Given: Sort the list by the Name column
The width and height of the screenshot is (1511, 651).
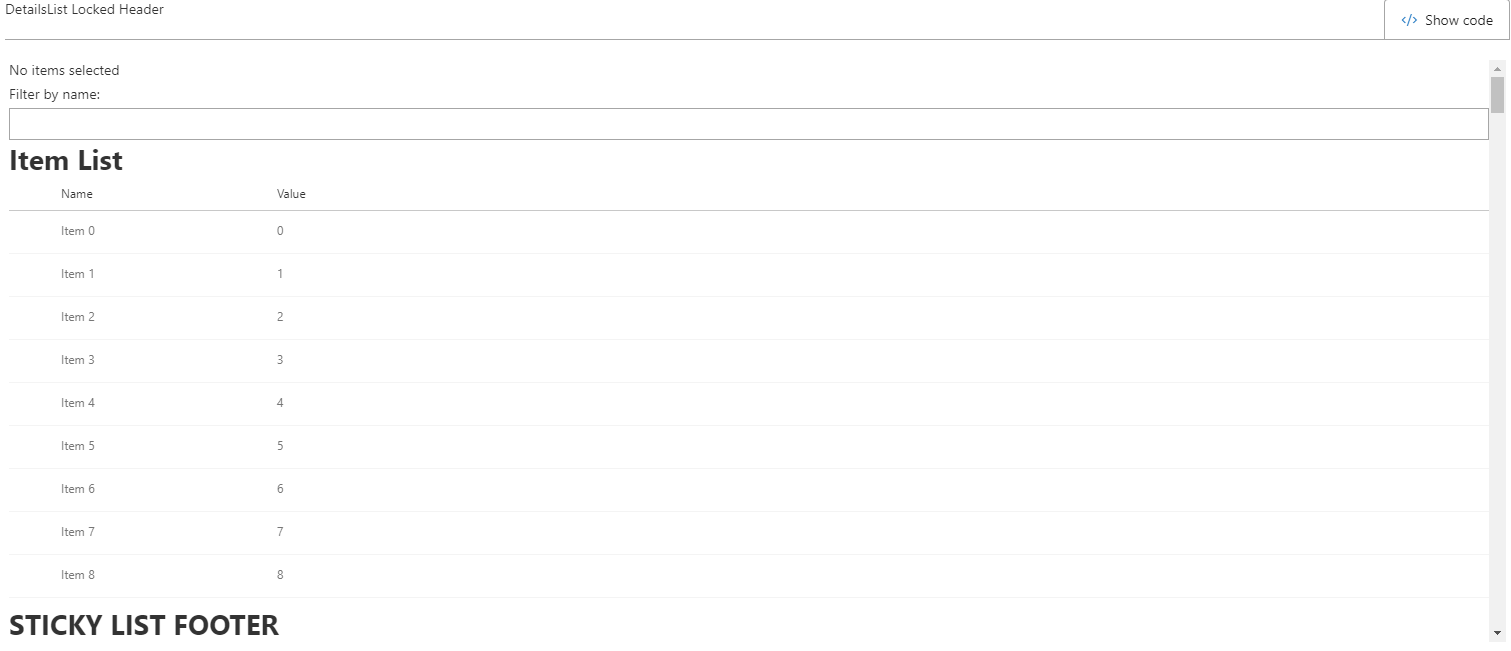Looking at the screenshot, I should click(x=77, y=193).
